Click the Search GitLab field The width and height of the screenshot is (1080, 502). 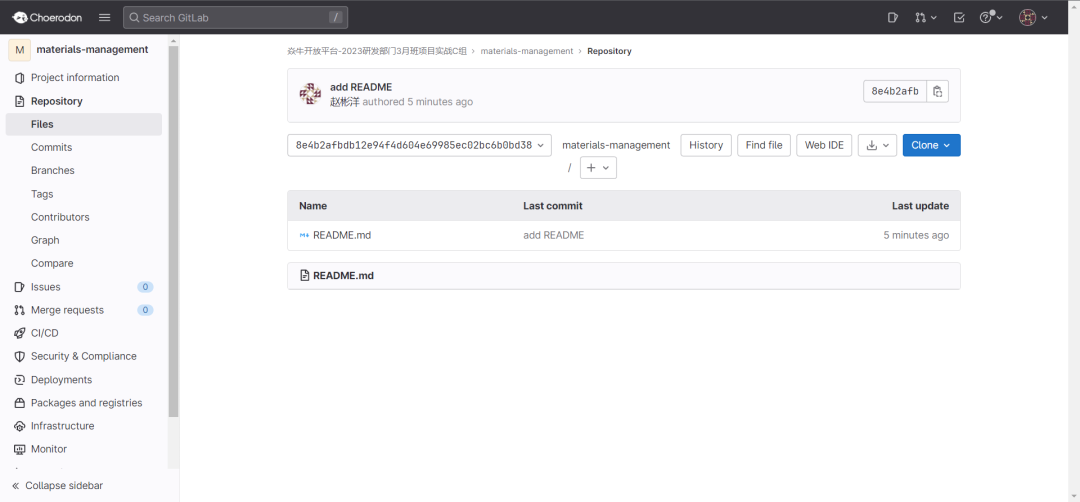click(x=236, y=17)
